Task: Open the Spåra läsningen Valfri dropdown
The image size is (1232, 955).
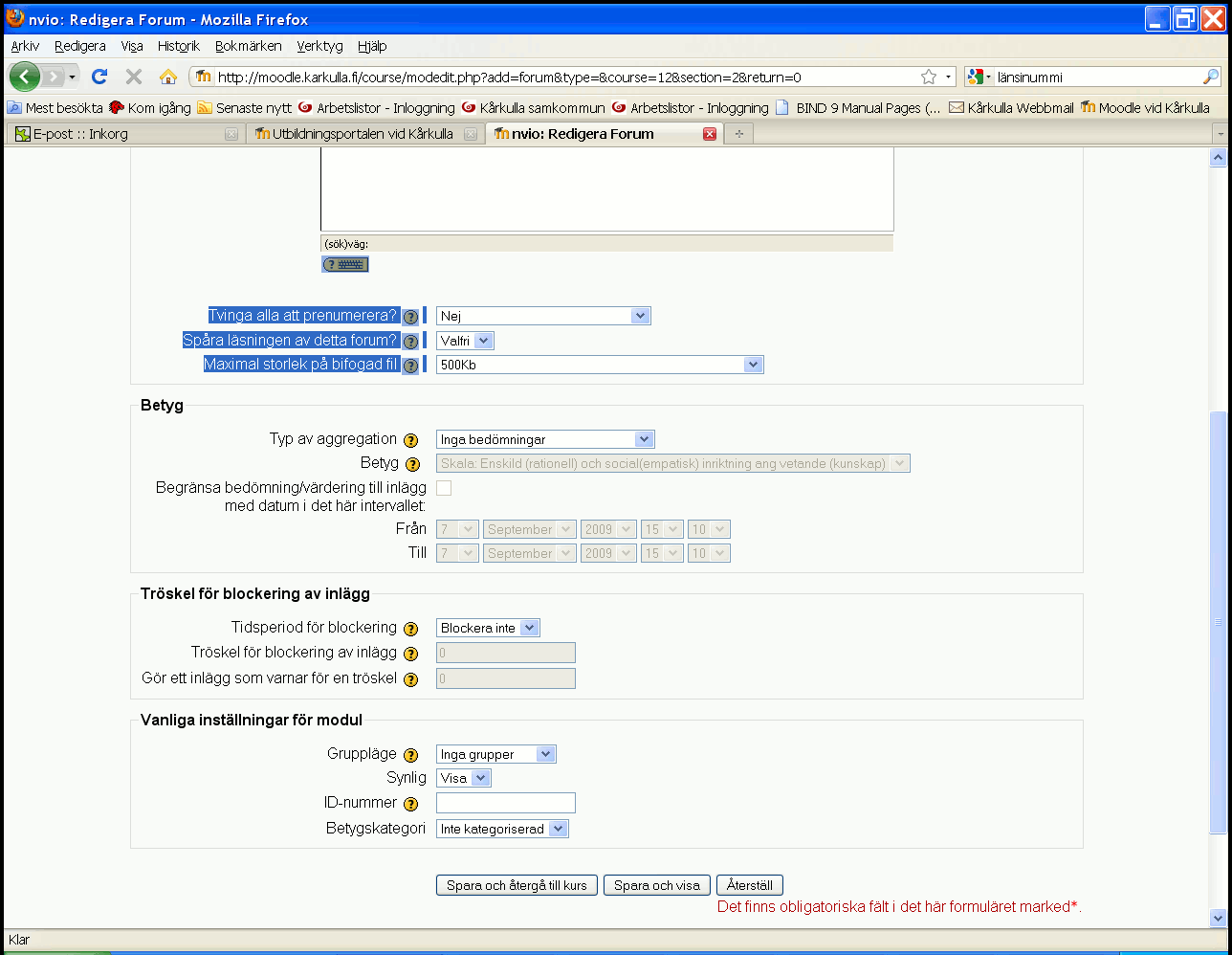Action: coord(465,340)
